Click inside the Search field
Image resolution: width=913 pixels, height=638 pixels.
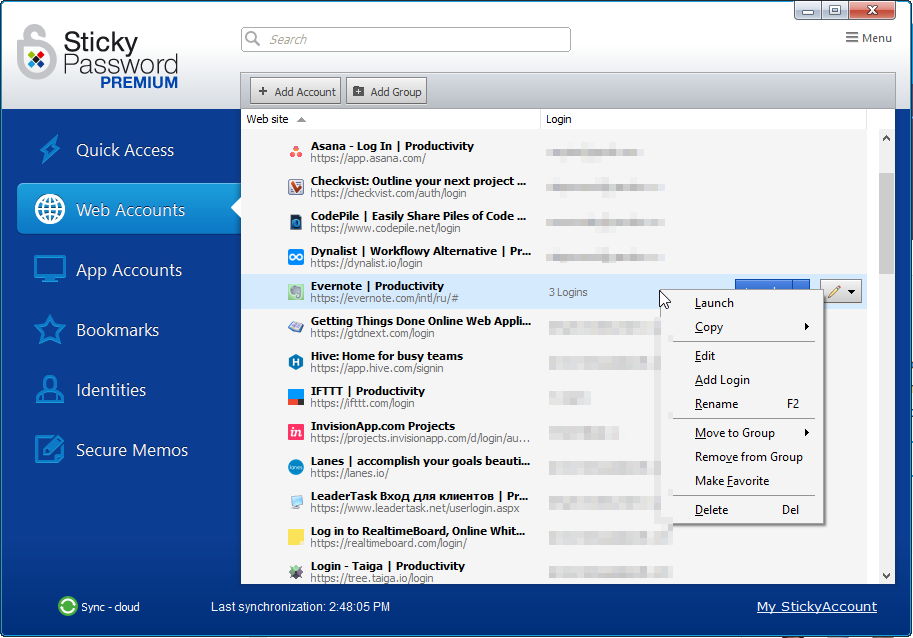[406, 39]
